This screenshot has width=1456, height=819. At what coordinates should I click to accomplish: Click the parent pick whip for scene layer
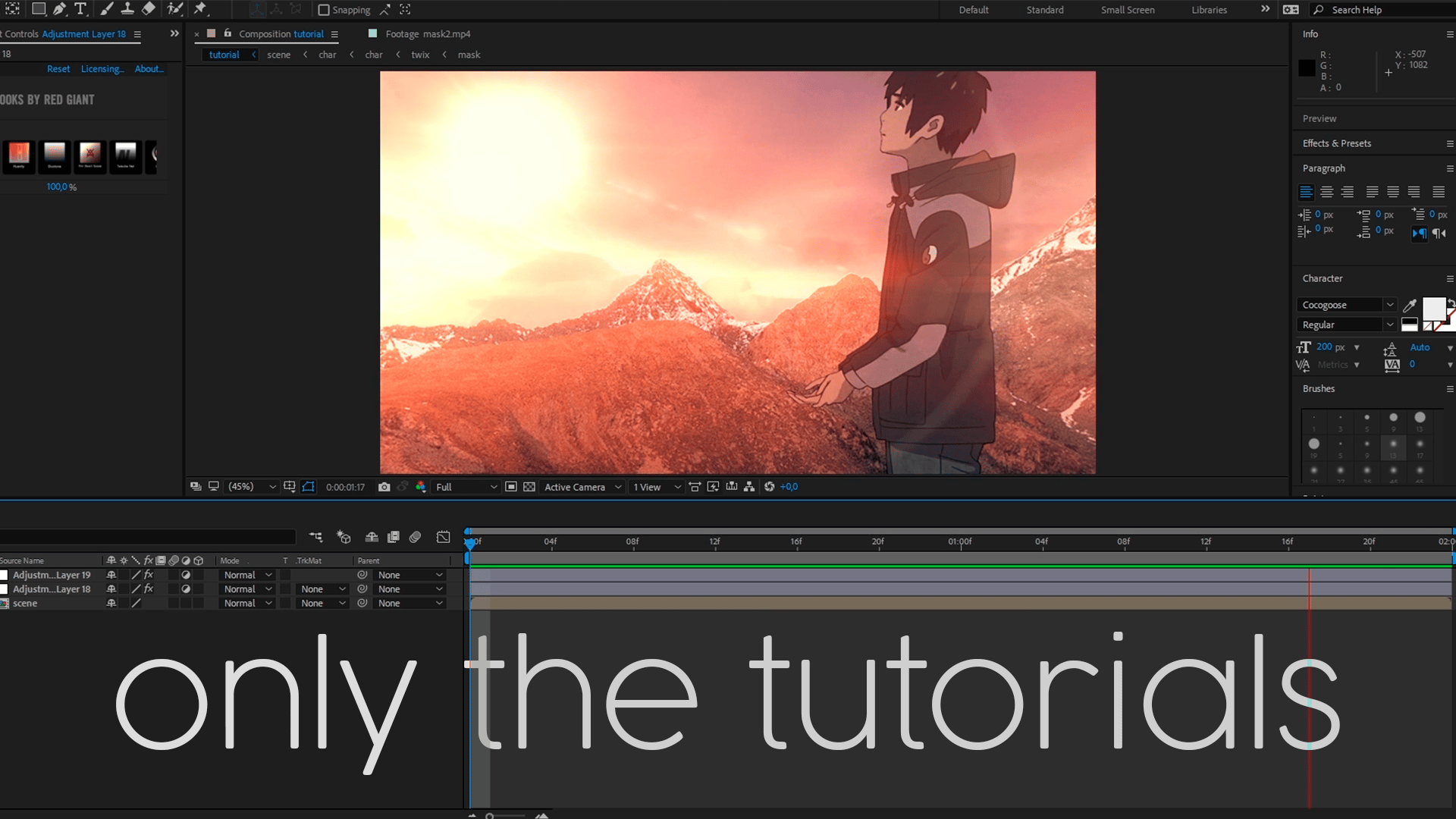click(x=362, y=603)
